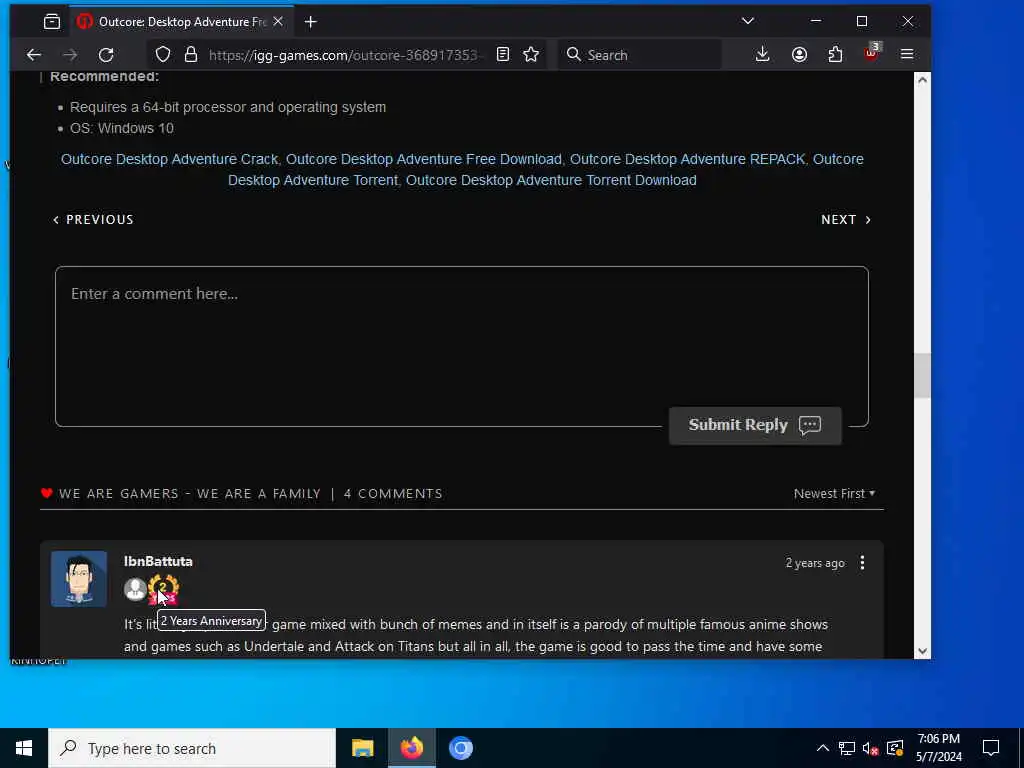Click the page scrollbar down arrow
Viewport: 1024px width, 768px height.
pos(922,651)
